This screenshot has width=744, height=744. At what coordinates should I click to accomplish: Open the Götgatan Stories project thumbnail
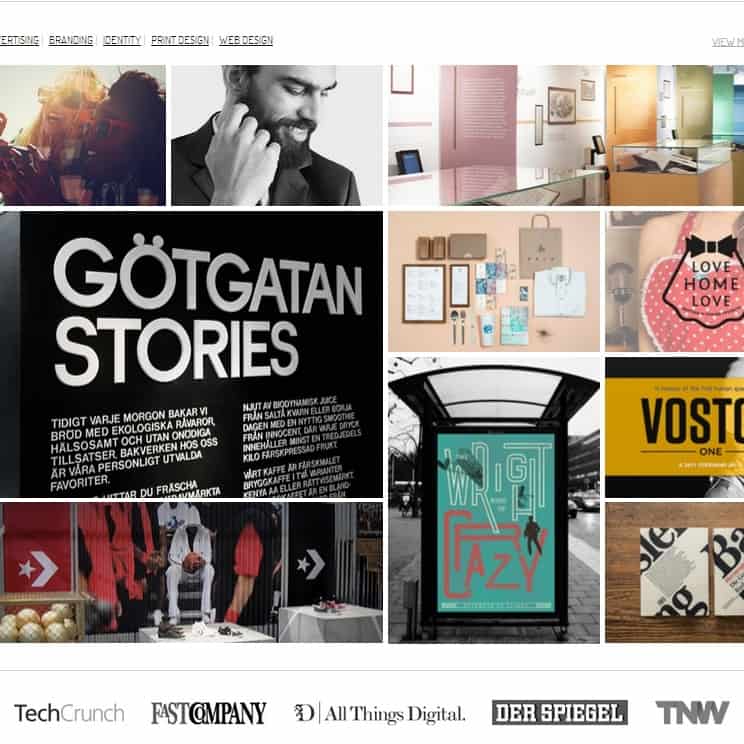(191, 354)
